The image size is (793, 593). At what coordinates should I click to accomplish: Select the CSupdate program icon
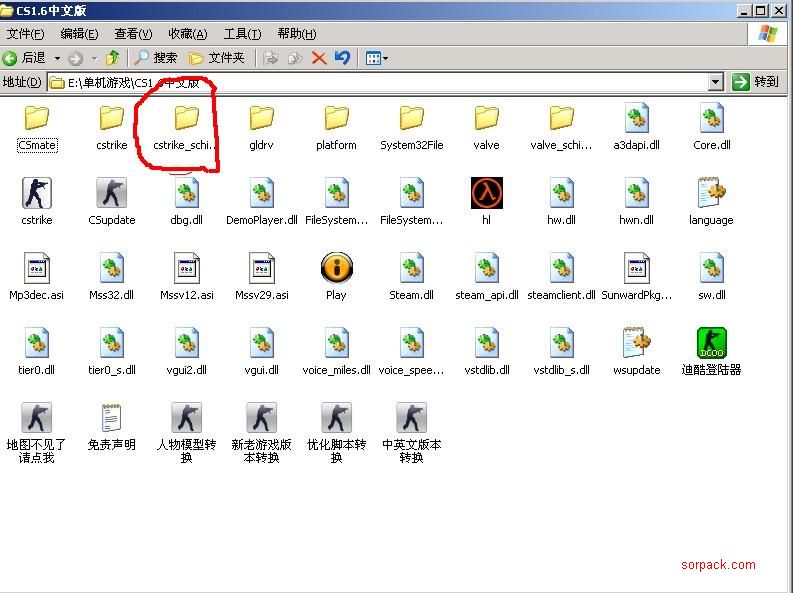(x=111, y=194)
